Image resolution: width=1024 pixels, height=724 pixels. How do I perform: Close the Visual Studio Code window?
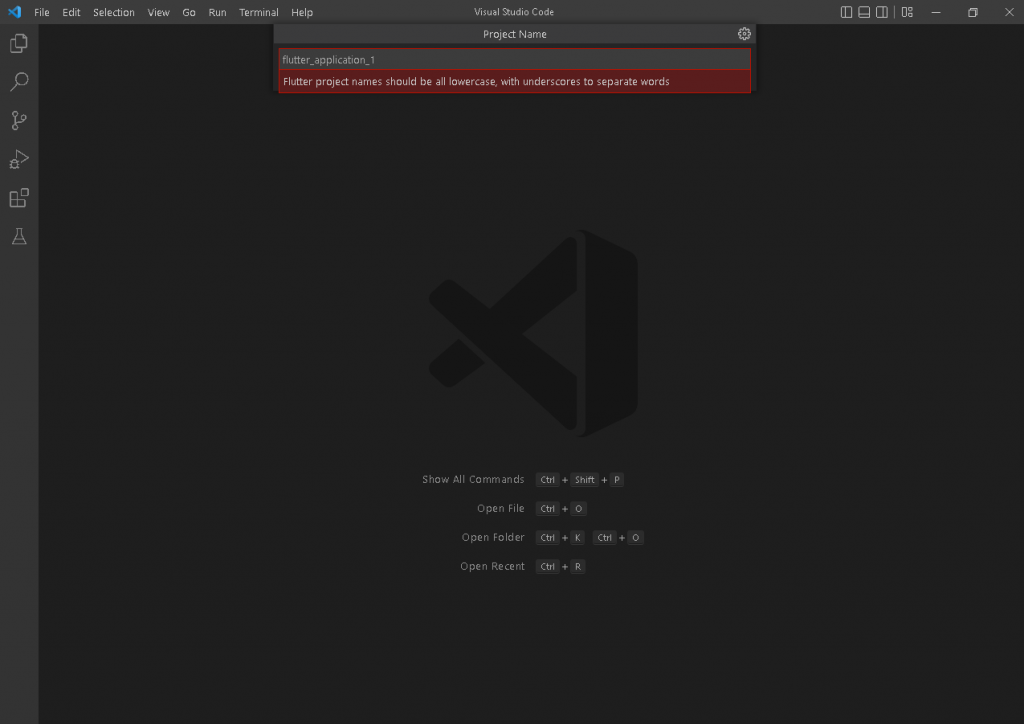pos(1009,12)
